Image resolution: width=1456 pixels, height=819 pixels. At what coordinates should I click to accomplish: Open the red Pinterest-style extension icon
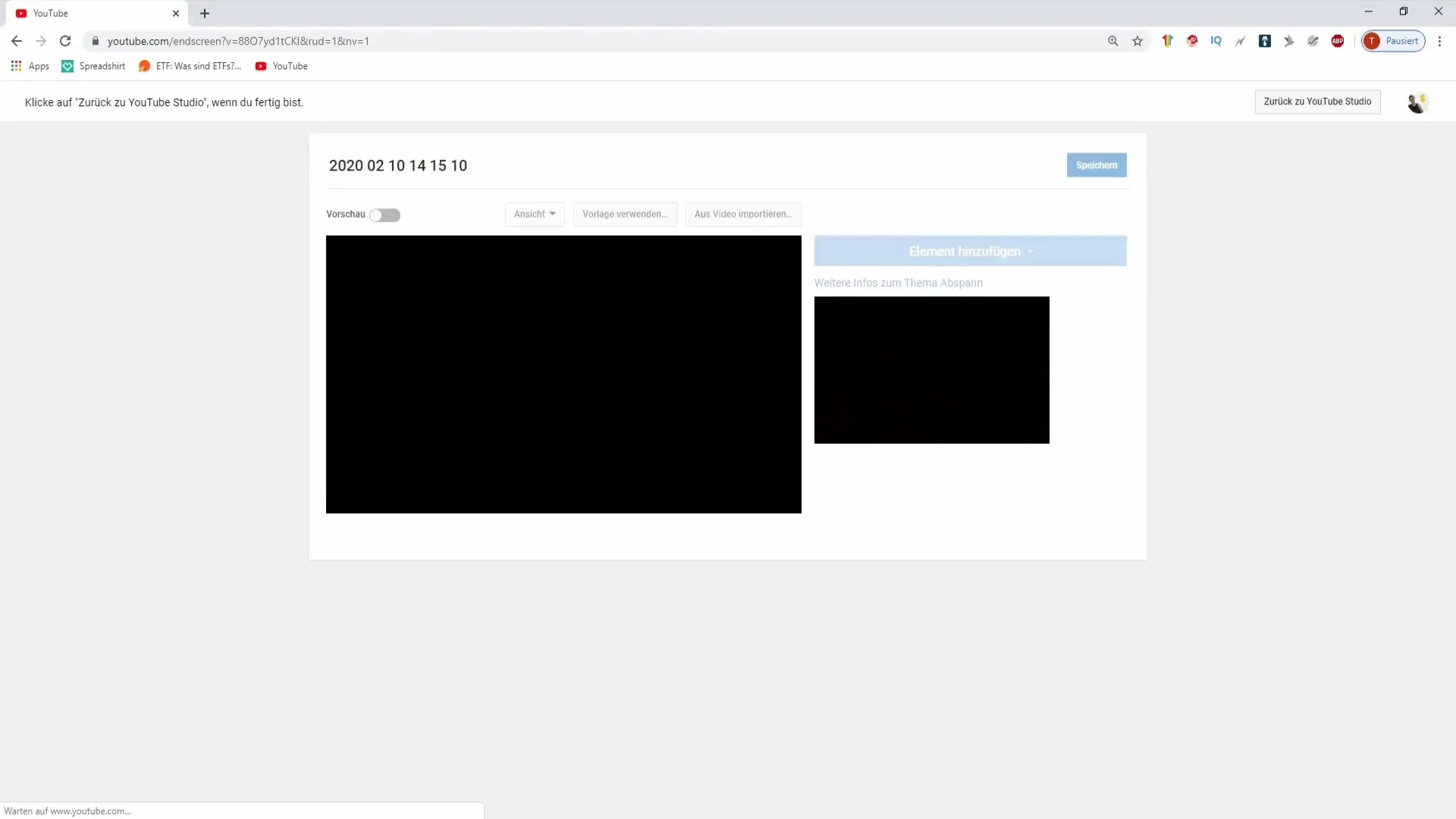1192,41
